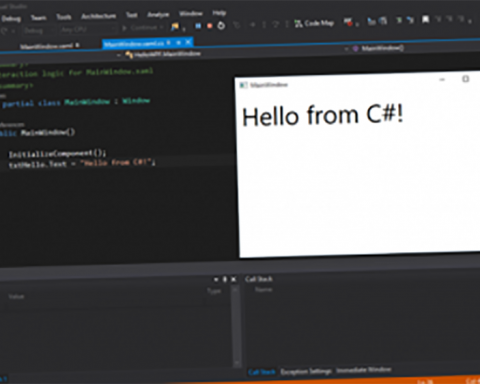
Task: Close the MainWindow.xaml.cs tab
Action: pyautogui.click(x=188, y=42)
